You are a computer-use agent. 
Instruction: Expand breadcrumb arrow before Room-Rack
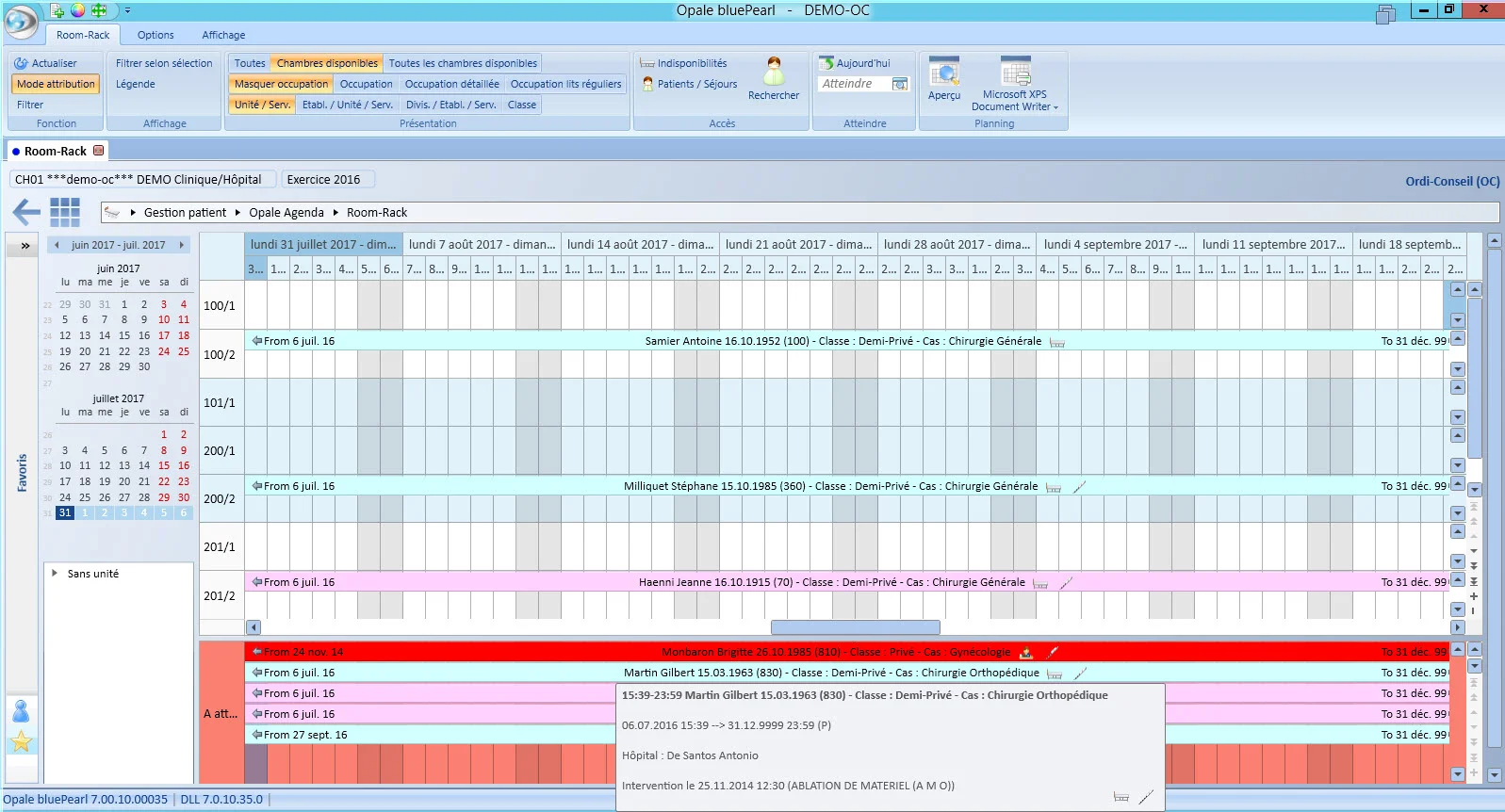tap(335, 212)
